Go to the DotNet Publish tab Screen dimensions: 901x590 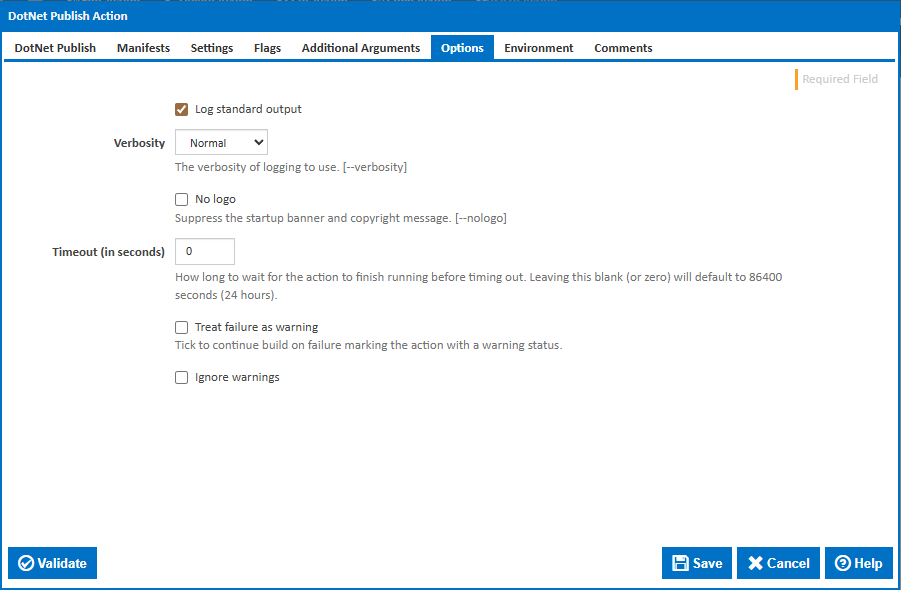tap(54, 47)
